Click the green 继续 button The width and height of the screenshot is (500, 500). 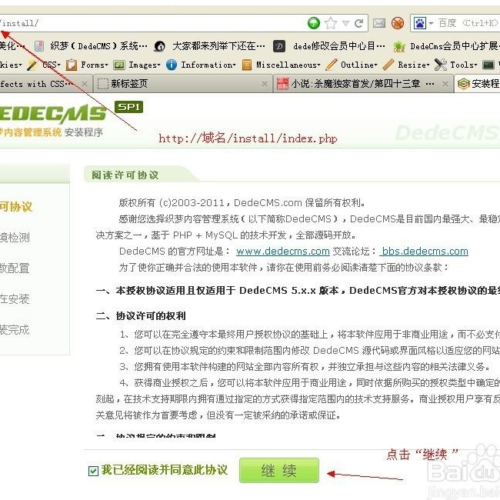pyautogui.click(x=279, y=470)
